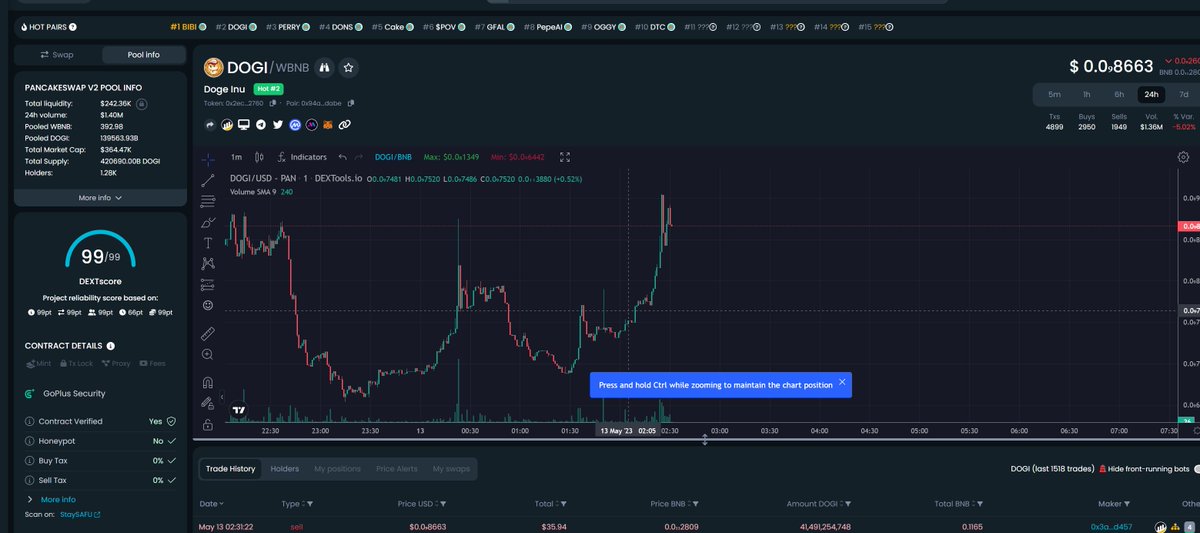The image size is (1200, 533).
Task: Select the brush drawing tool
Action: pos(208,222)
